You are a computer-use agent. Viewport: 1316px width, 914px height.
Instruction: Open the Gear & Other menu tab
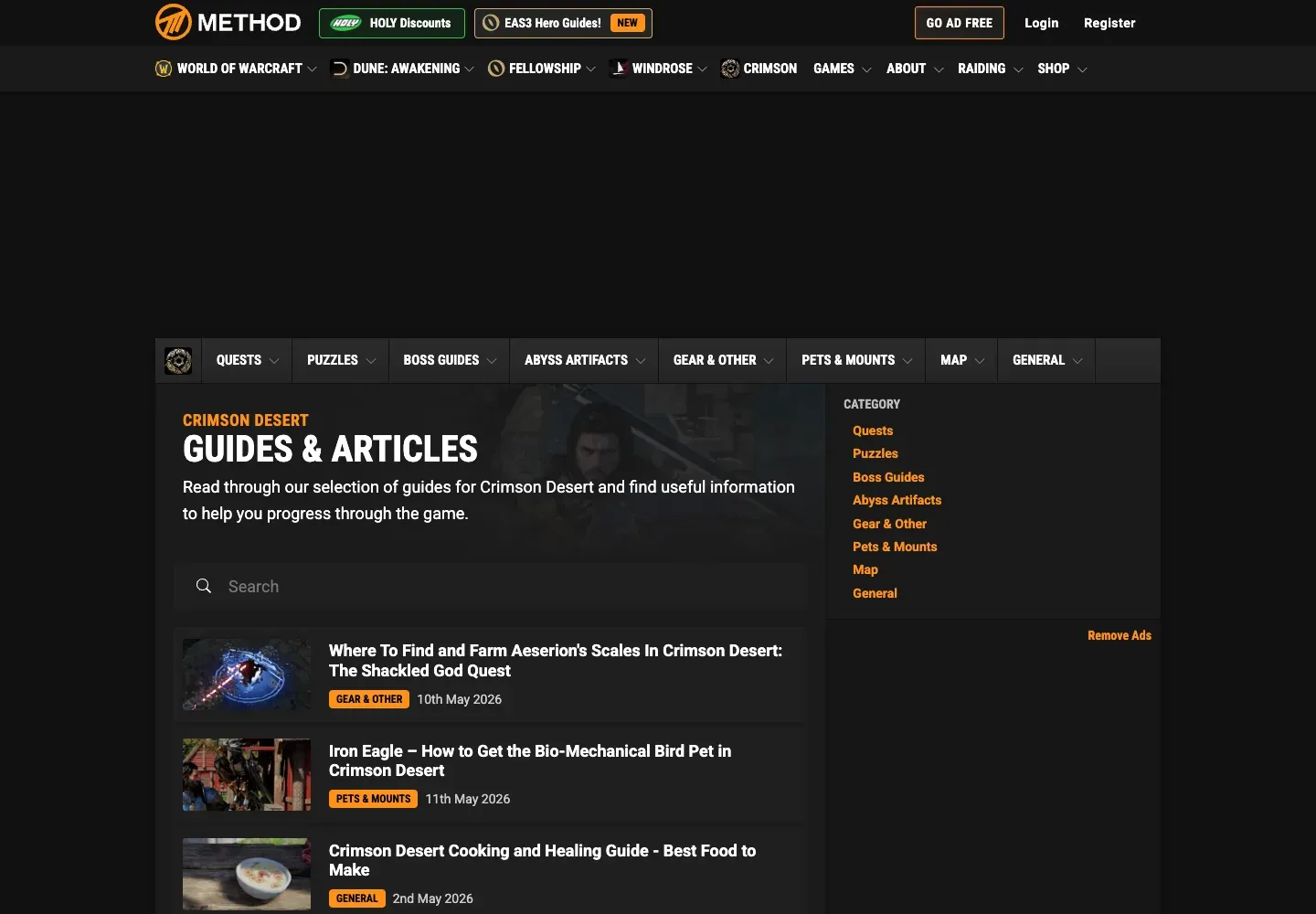click(723, 360)
